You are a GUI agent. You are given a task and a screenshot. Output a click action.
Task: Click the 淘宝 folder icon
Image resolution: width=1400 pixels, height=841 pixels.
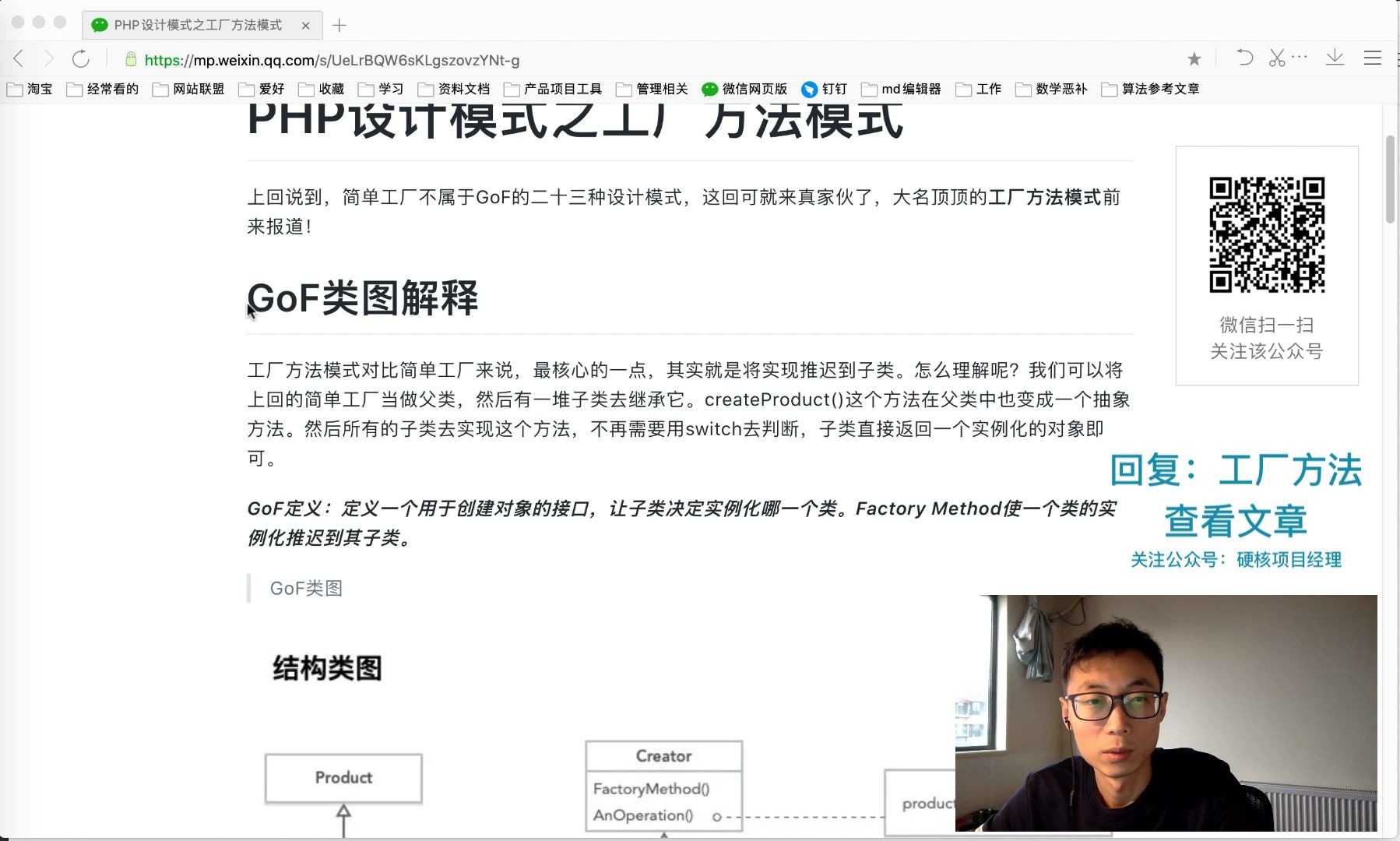click(15, 90)
